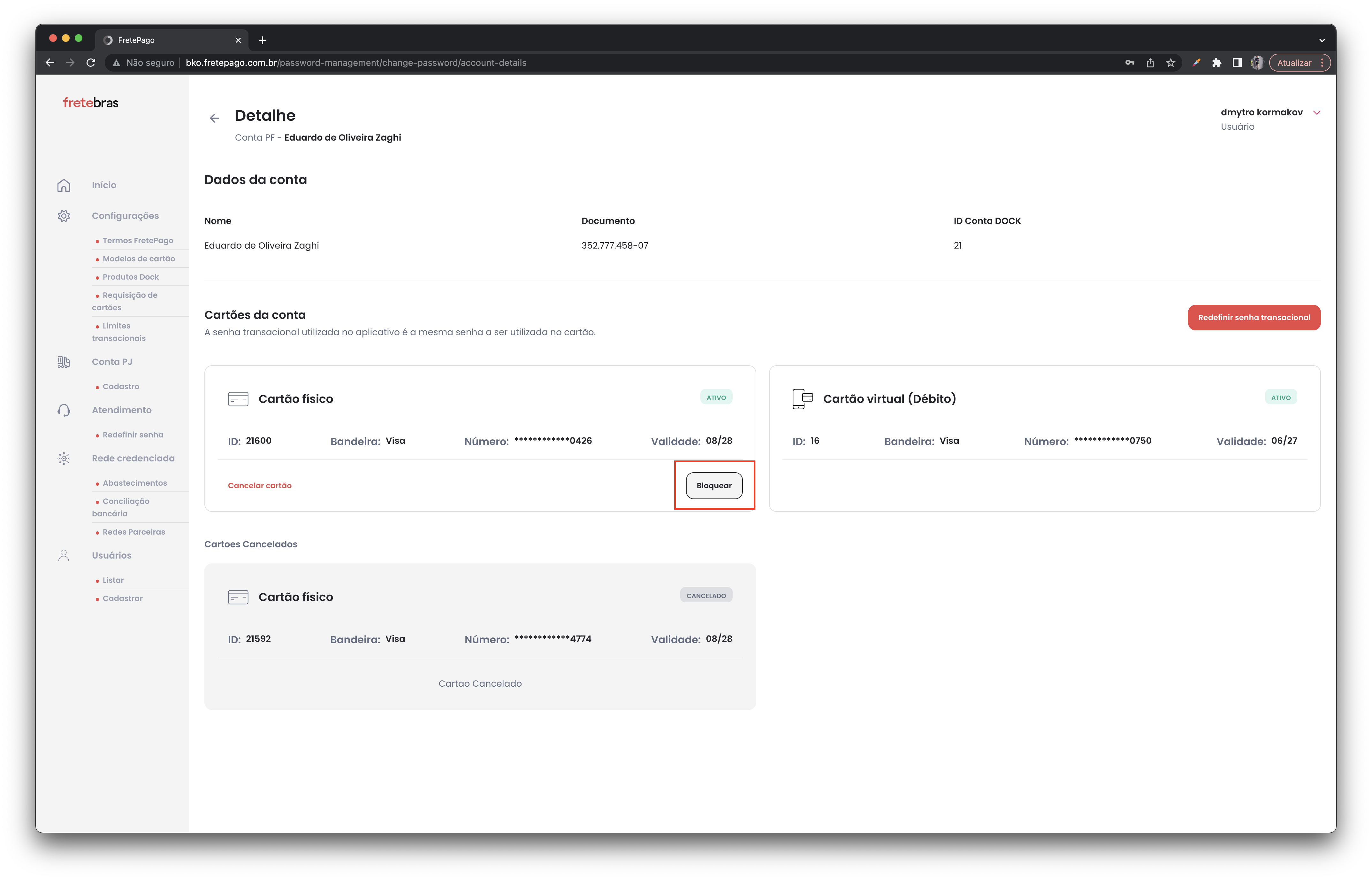Viewport: 1372px width, 880px height.
Task: Click the Configurações gear icon
Action: (64, 216)
